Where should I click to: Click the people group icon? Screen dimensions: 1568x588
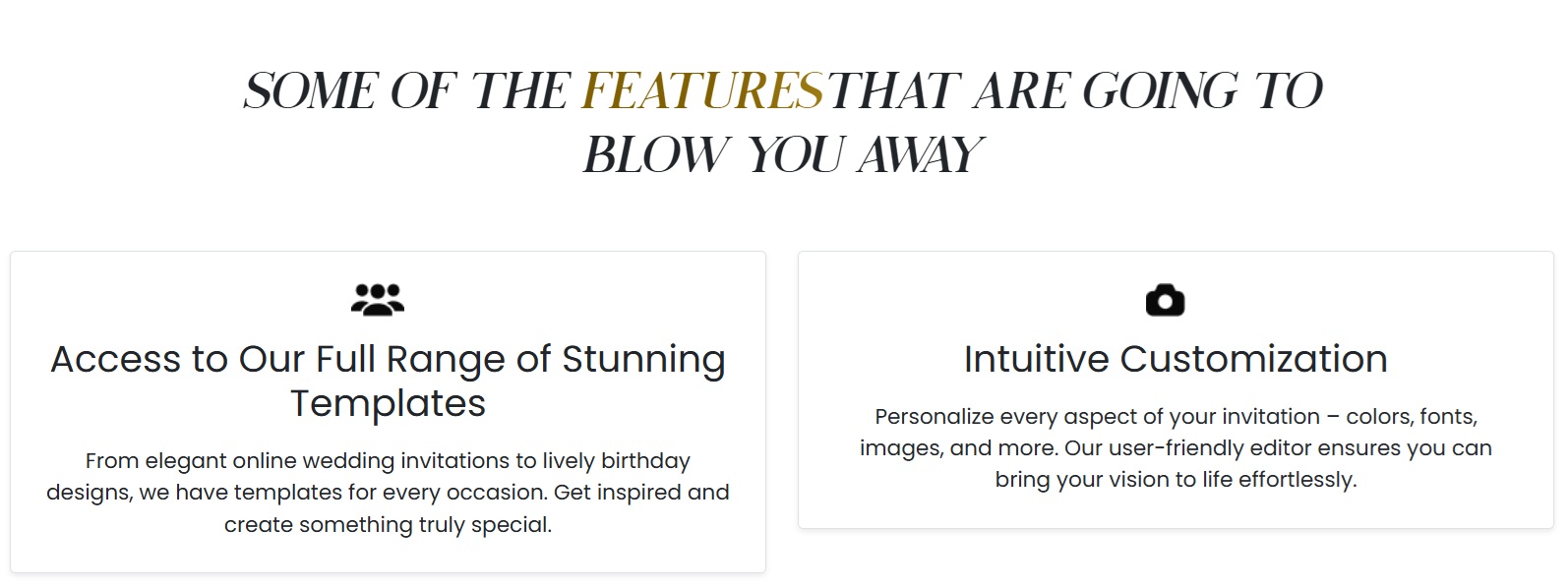pos(378,299)
